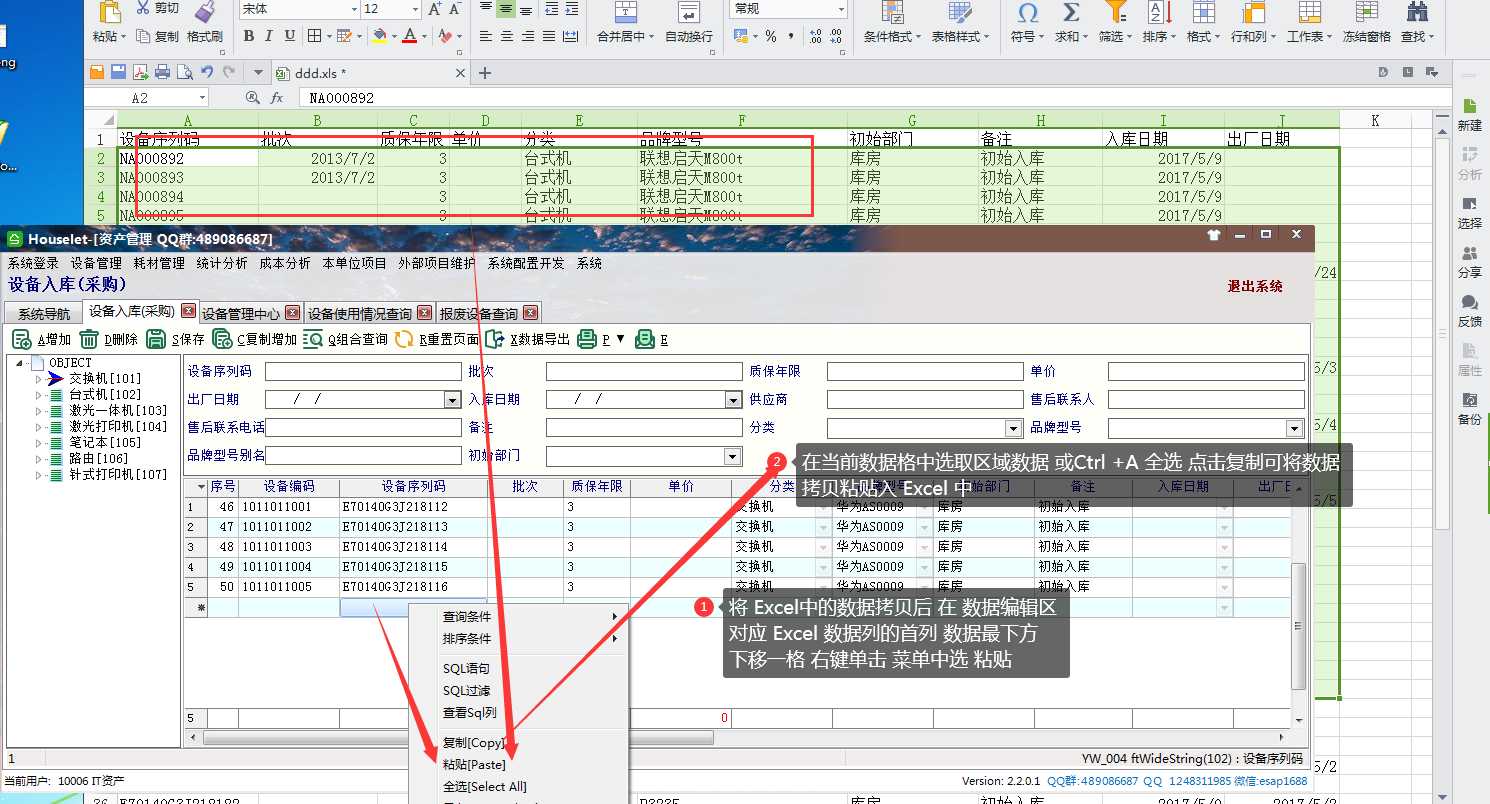Toggle Italic formatting in WPS ribbon
The width and height of the screenshot is (1490, 804).
(270, 36)
